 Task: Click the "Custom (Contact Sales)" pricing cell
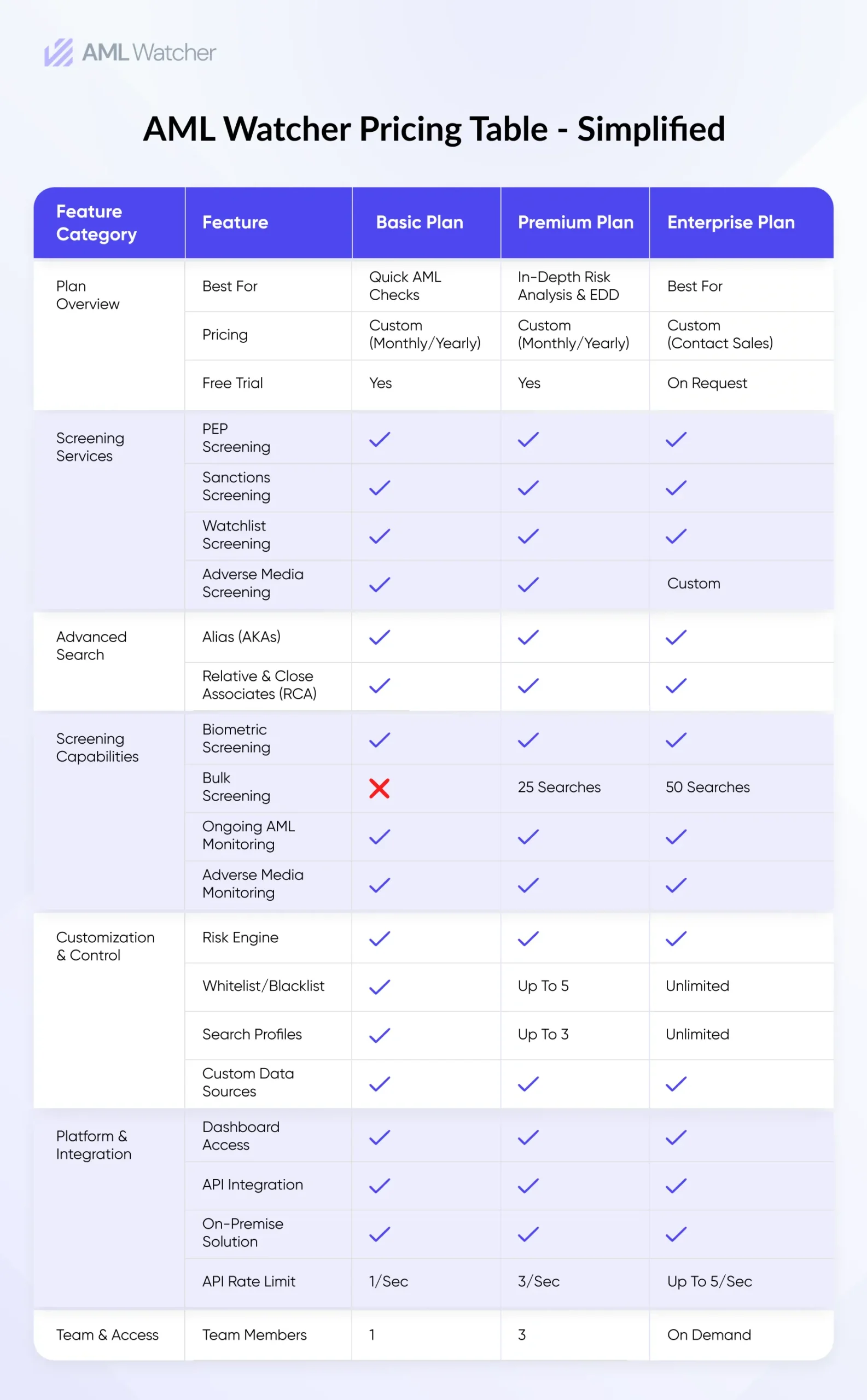(x=720, y=334)
